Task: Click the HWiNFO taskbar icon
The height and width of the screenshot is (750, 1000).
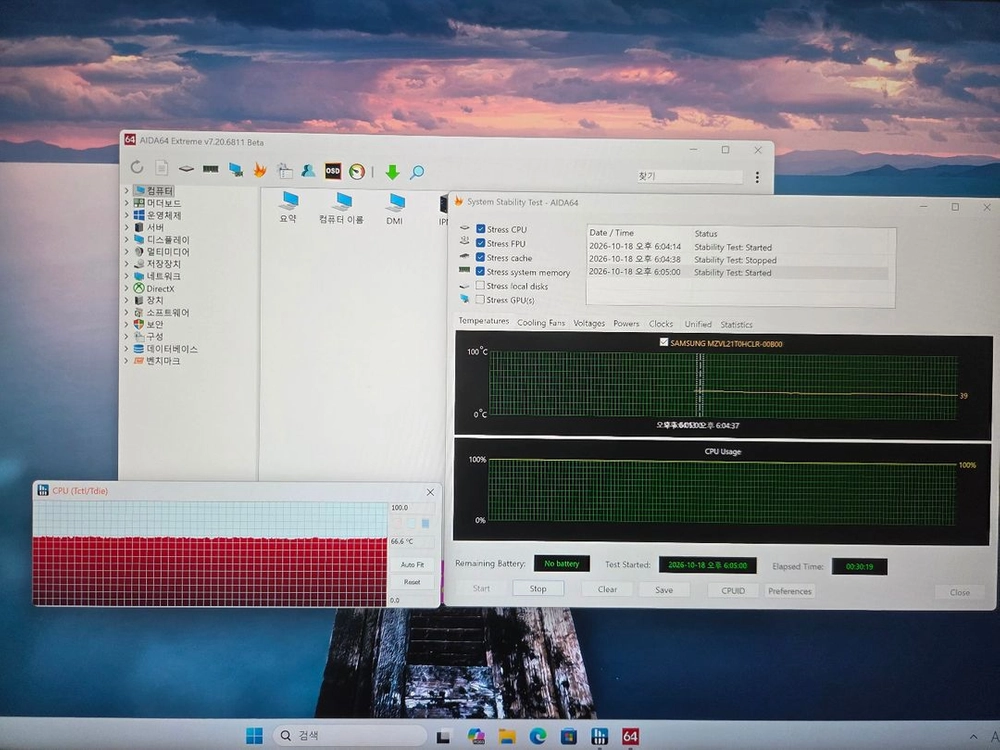Action: coord(599,737)
